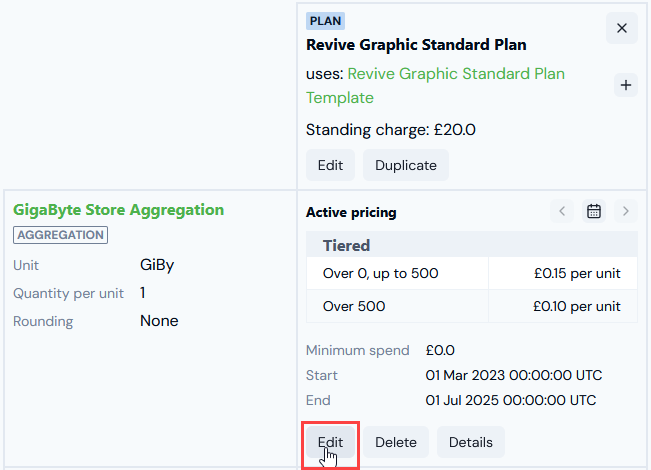Image resolution: width=651 pixels, height=470 pixels.
Task: Click the End date 01 Jul 2025 value
Action: (511, 400)
